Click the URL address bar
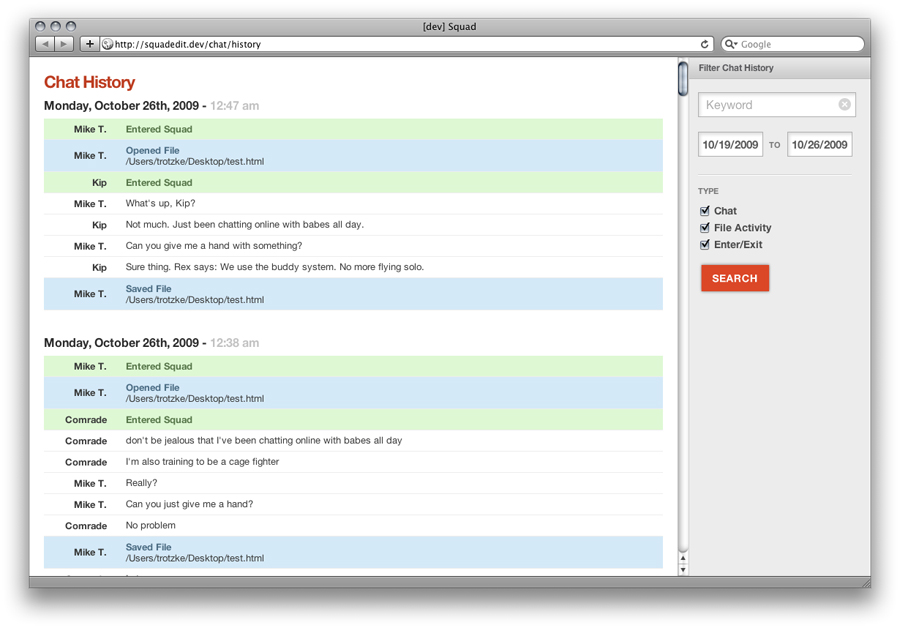The width and height of the screenshot is (900, 628). coord(400,44)
